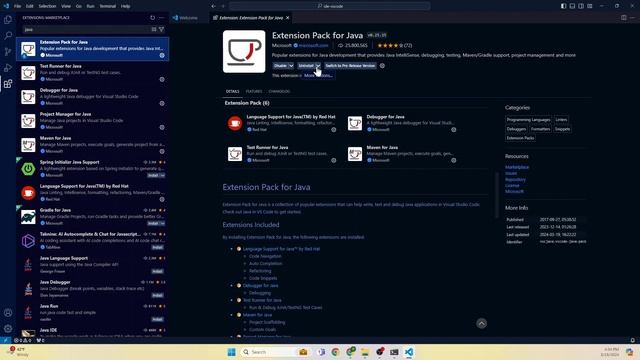Click Switch to Pre-Release Version button
640x360 pixels.
click(350, 66)
